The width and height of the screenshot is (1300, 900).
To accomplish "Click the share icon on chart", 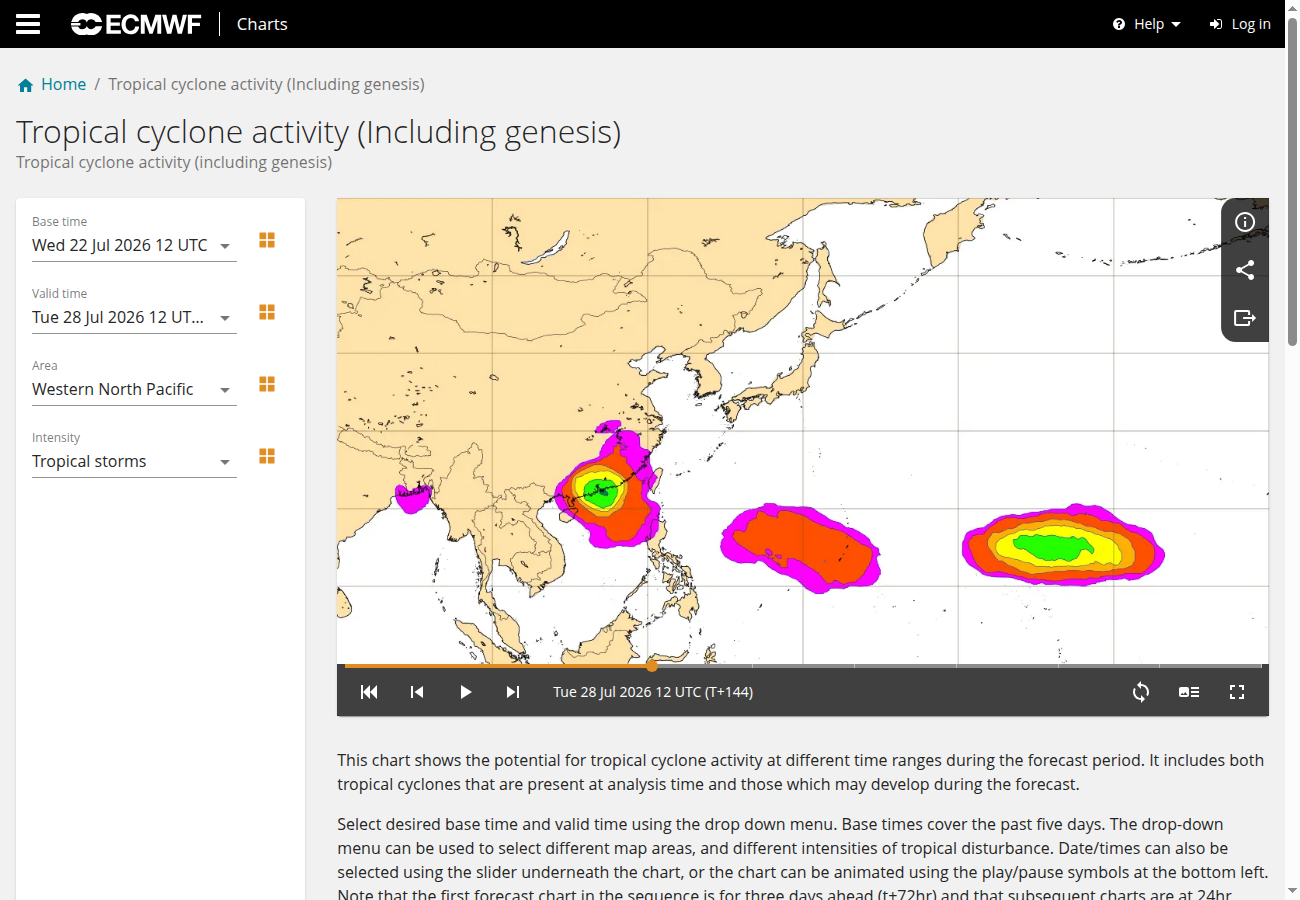I will [1245, 270].
